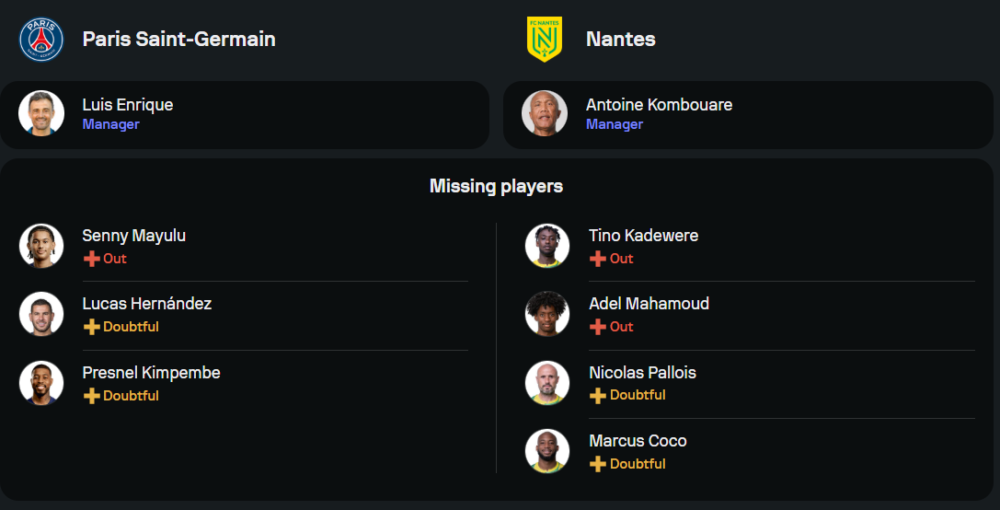
Task: Open Nicolas Pallois's player name
Action: (643, 372)
